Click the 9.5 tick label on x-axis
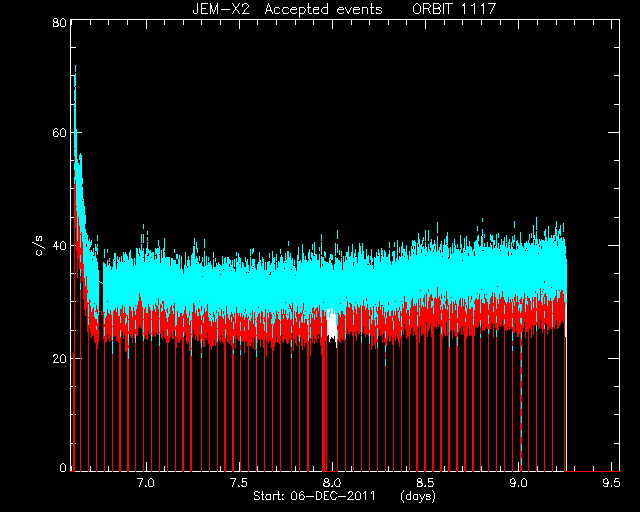640x512 pixels. [611, 483]
